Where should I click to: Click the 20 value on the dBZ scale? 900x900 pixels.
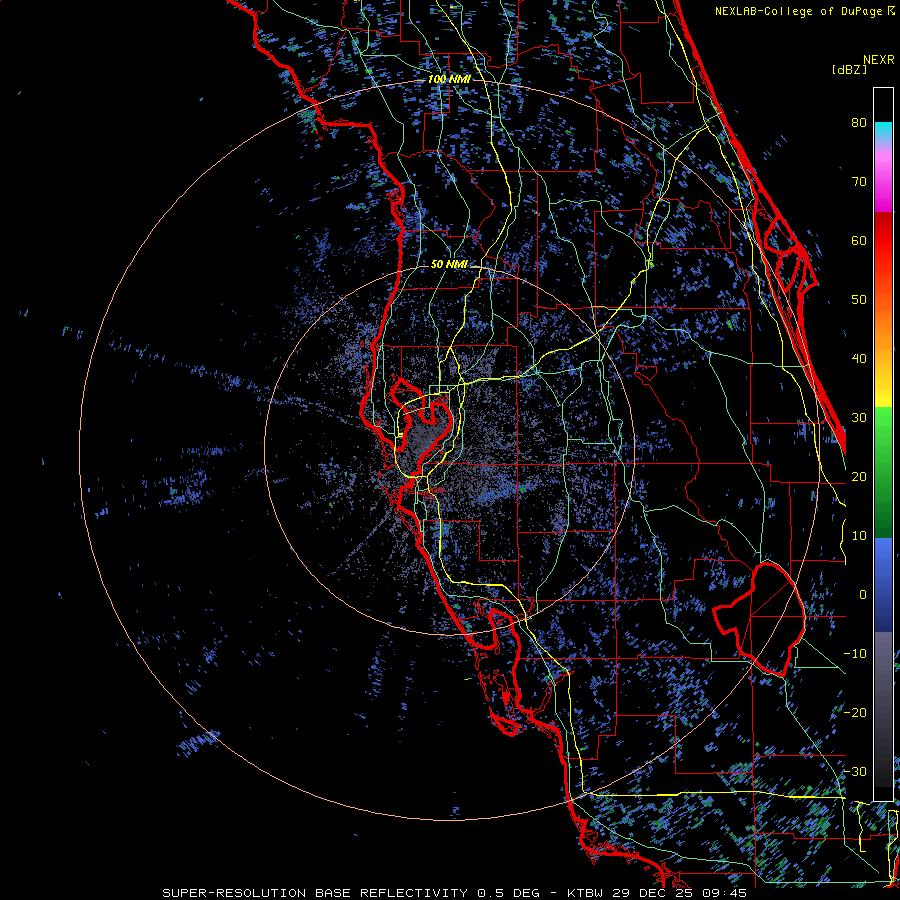point(859,476)
